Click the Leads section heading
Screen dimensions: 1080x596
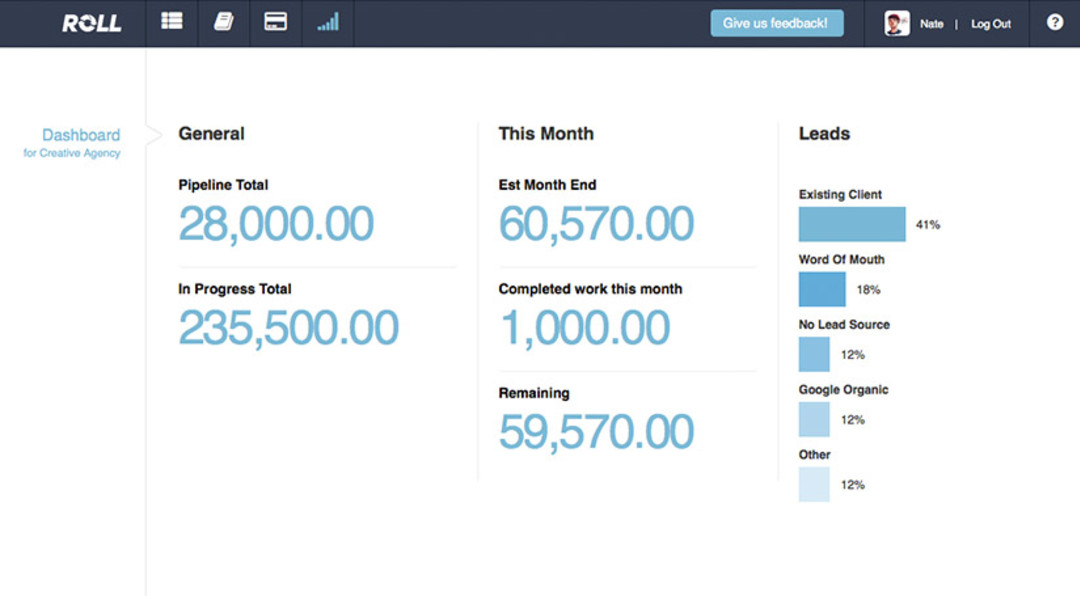[824, 134]
